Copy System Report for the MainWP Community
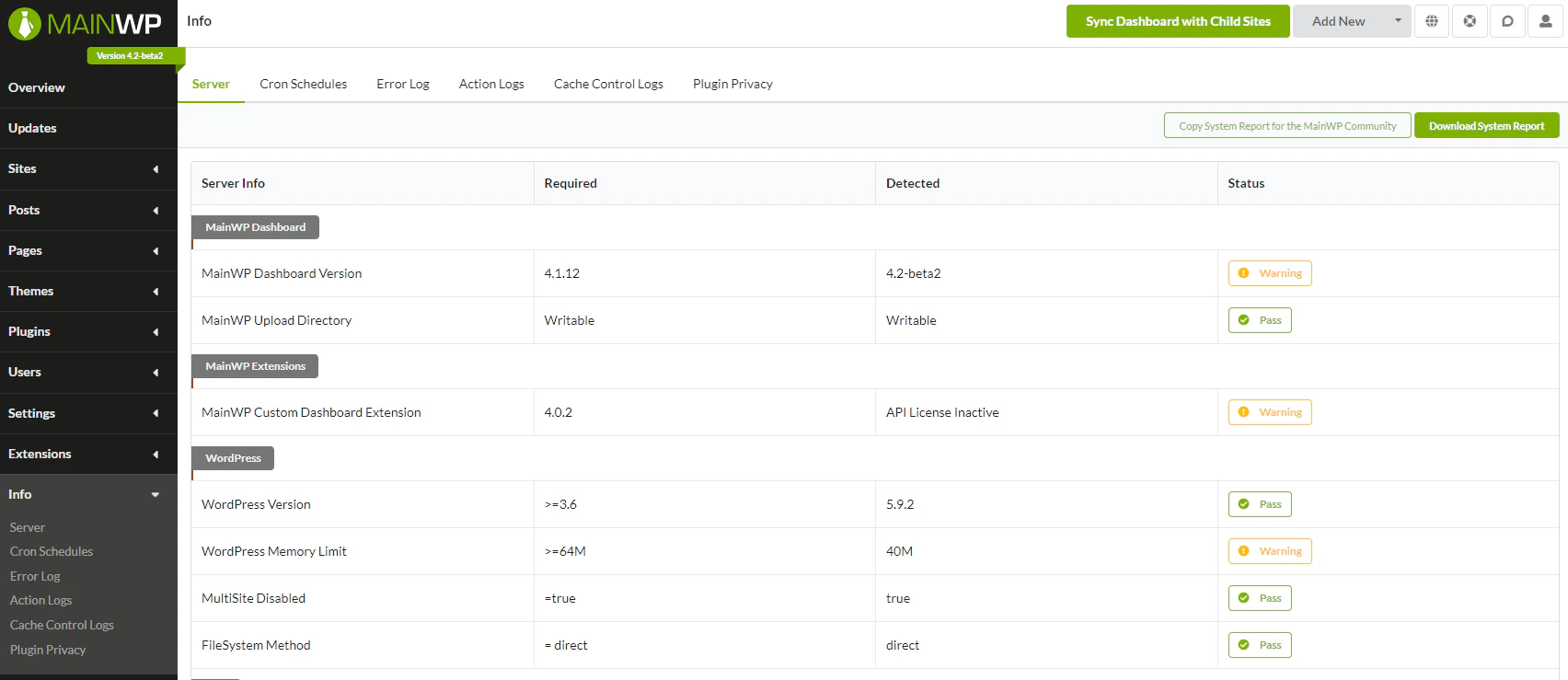 [1287, 126]
